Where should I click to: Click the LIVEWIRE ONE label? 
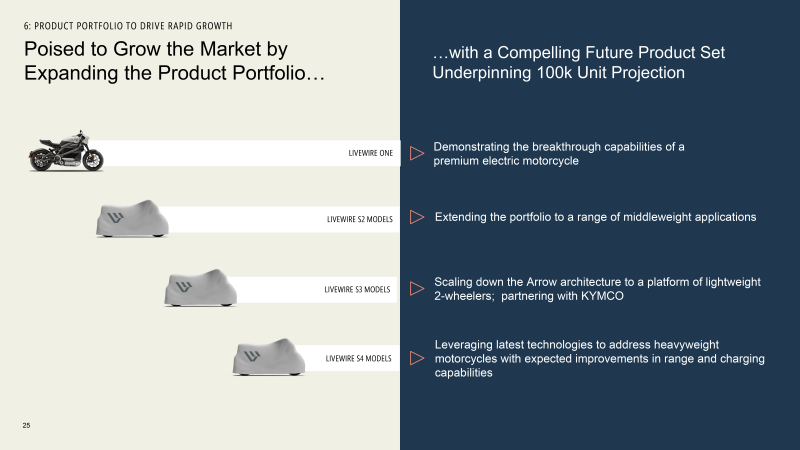(x=370, y=154)
